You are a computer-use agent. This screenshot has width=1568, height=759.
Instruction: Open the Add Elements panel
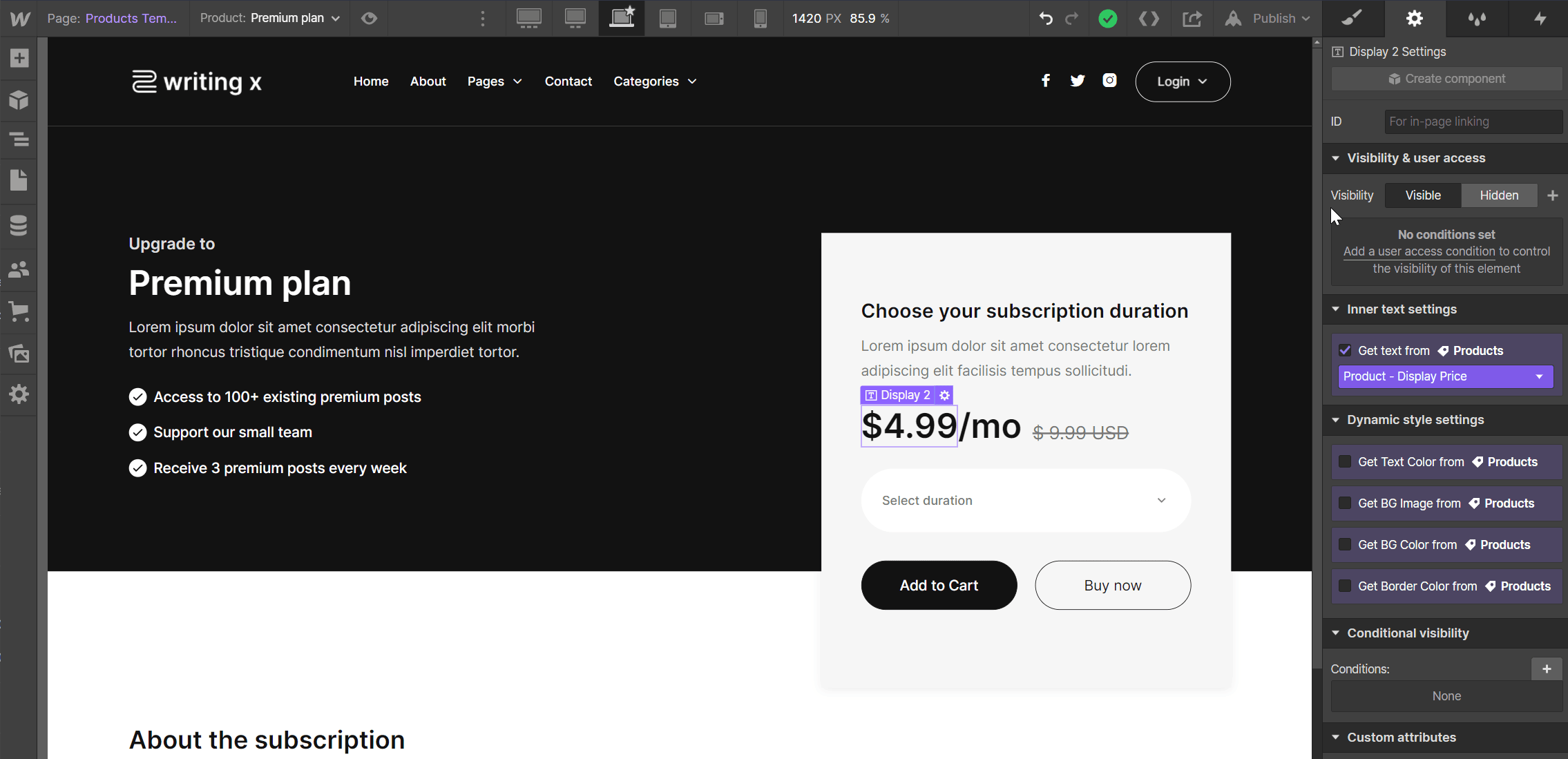tap(18, 58)
